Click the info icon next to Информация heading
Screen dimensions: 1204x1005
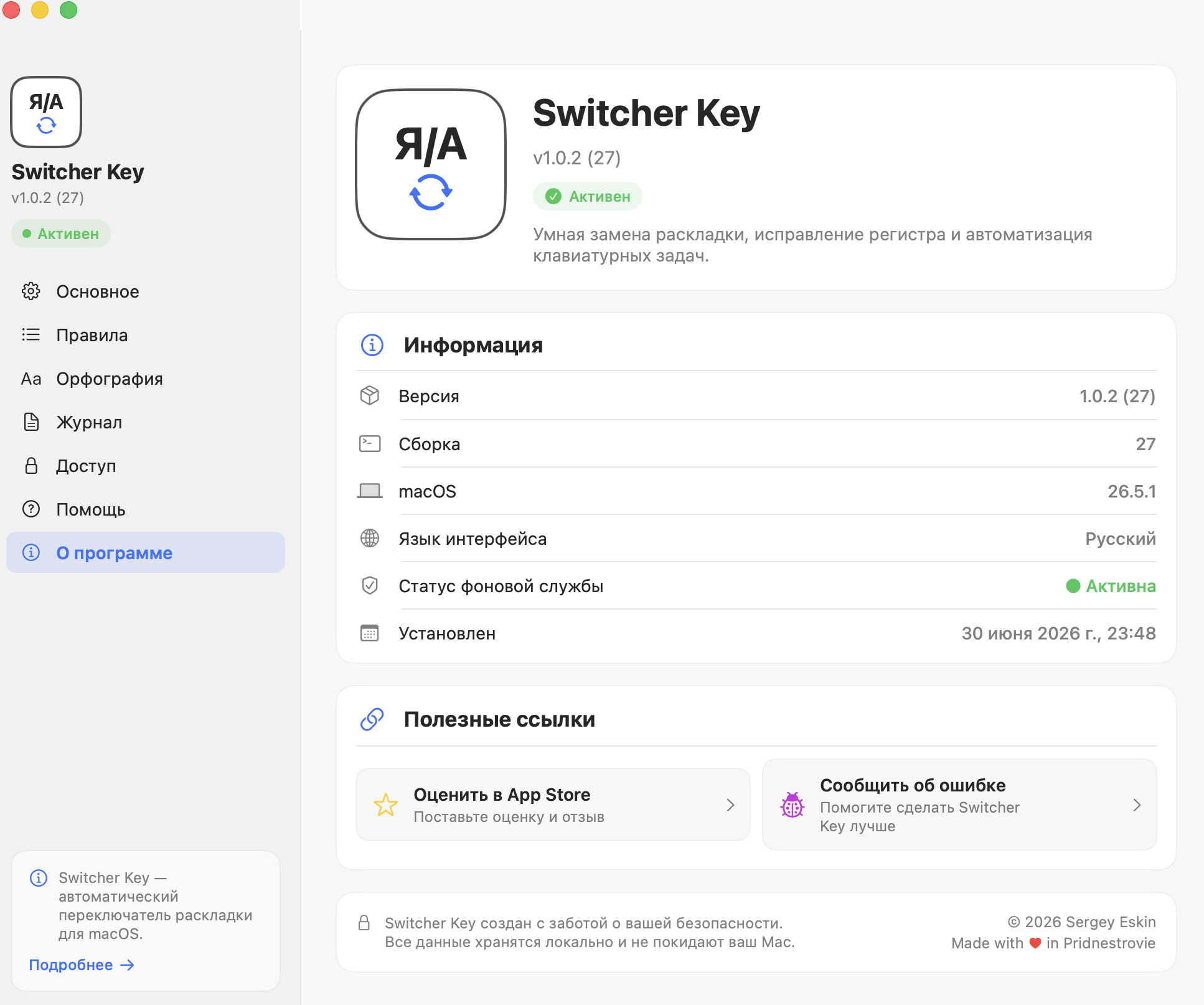pos(372,344)
